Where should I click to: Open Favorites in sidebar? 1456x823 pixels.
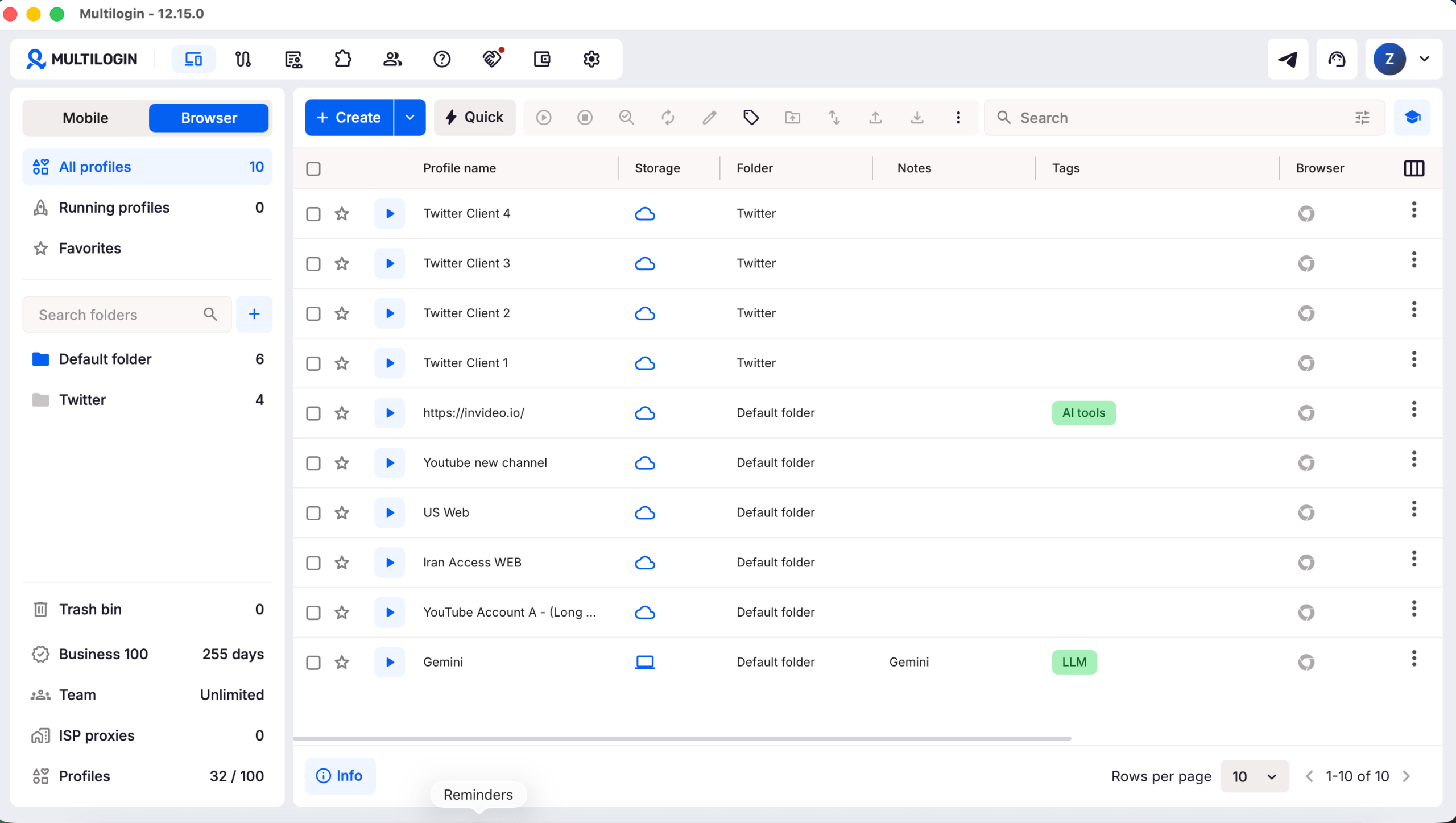click(x=147, y=249)
